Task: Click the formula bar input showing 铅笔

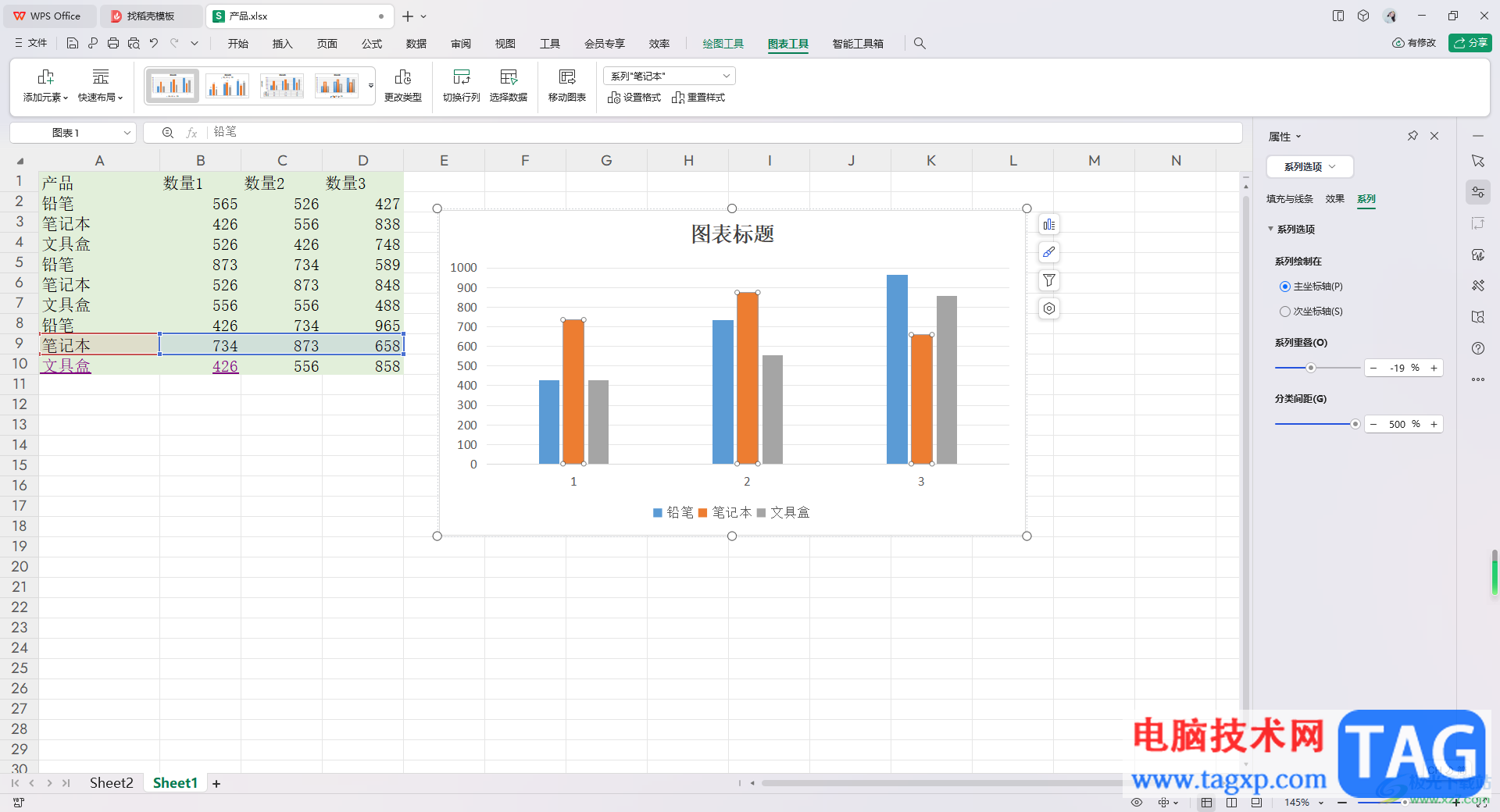Action: [x=724, y=133]
